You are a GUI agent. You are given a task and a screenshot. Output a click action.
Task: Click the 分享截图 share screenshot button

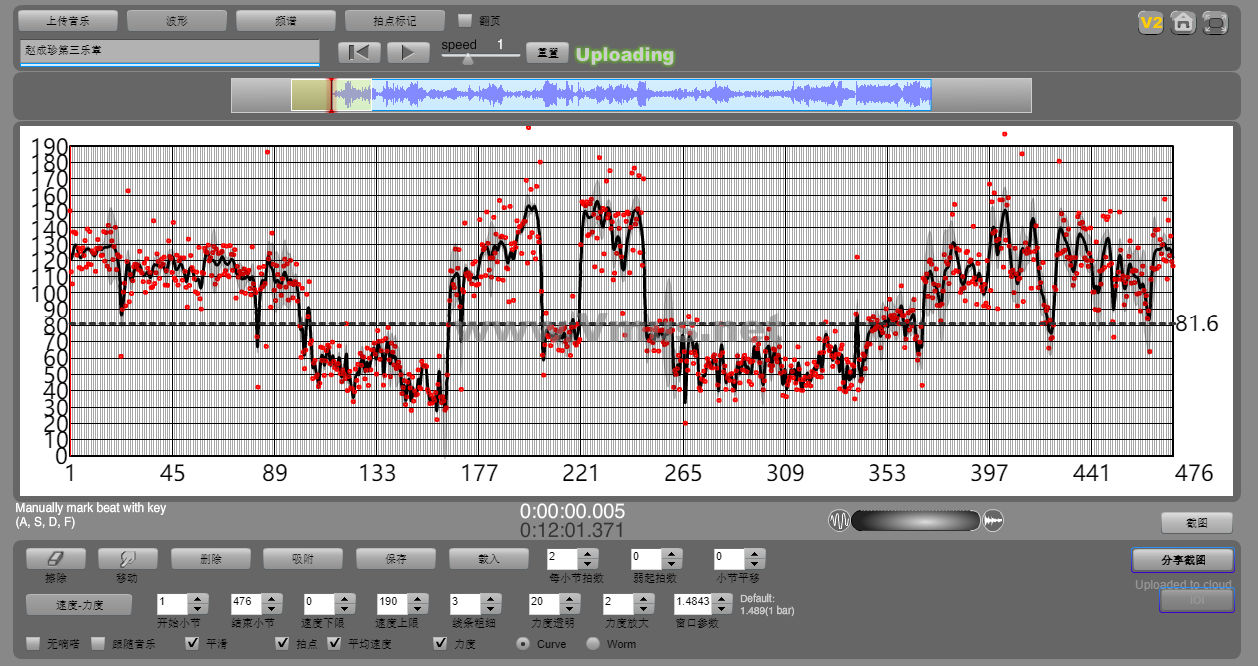tap(1183, 560)
